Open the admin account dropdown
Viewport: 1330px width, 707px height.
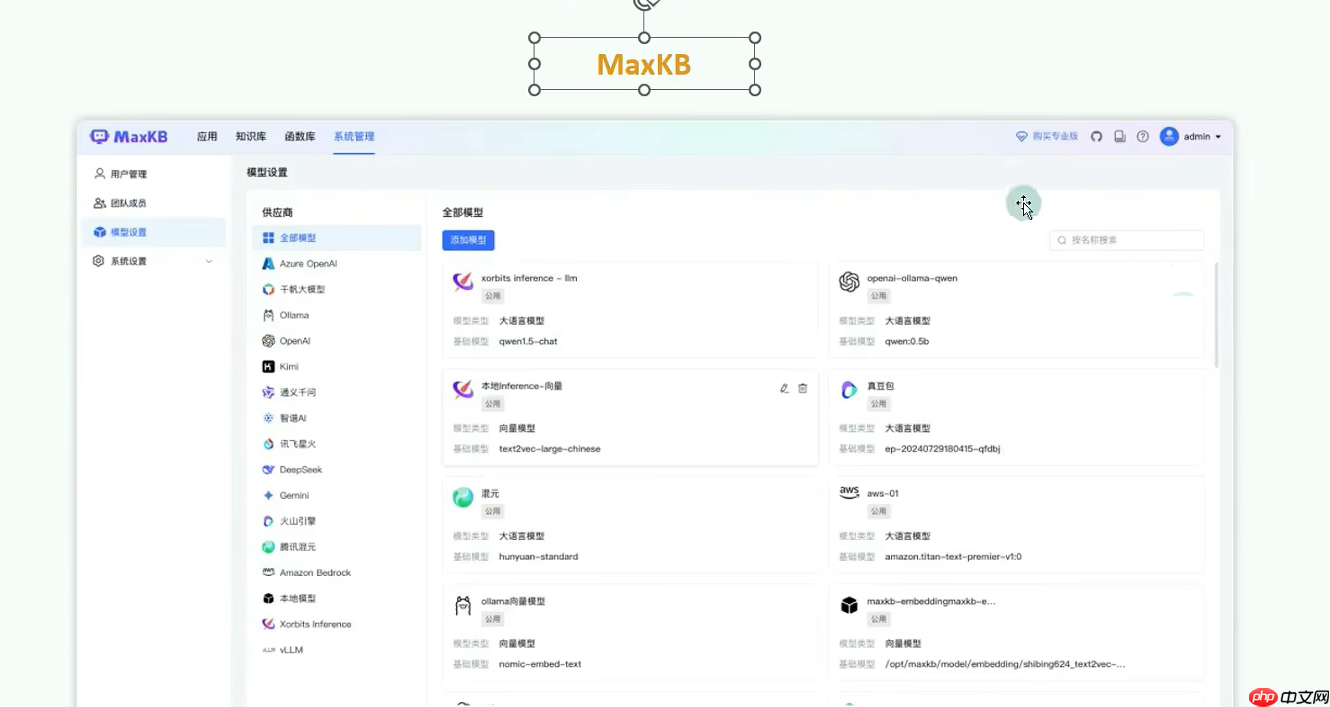tap(1192, 136)
